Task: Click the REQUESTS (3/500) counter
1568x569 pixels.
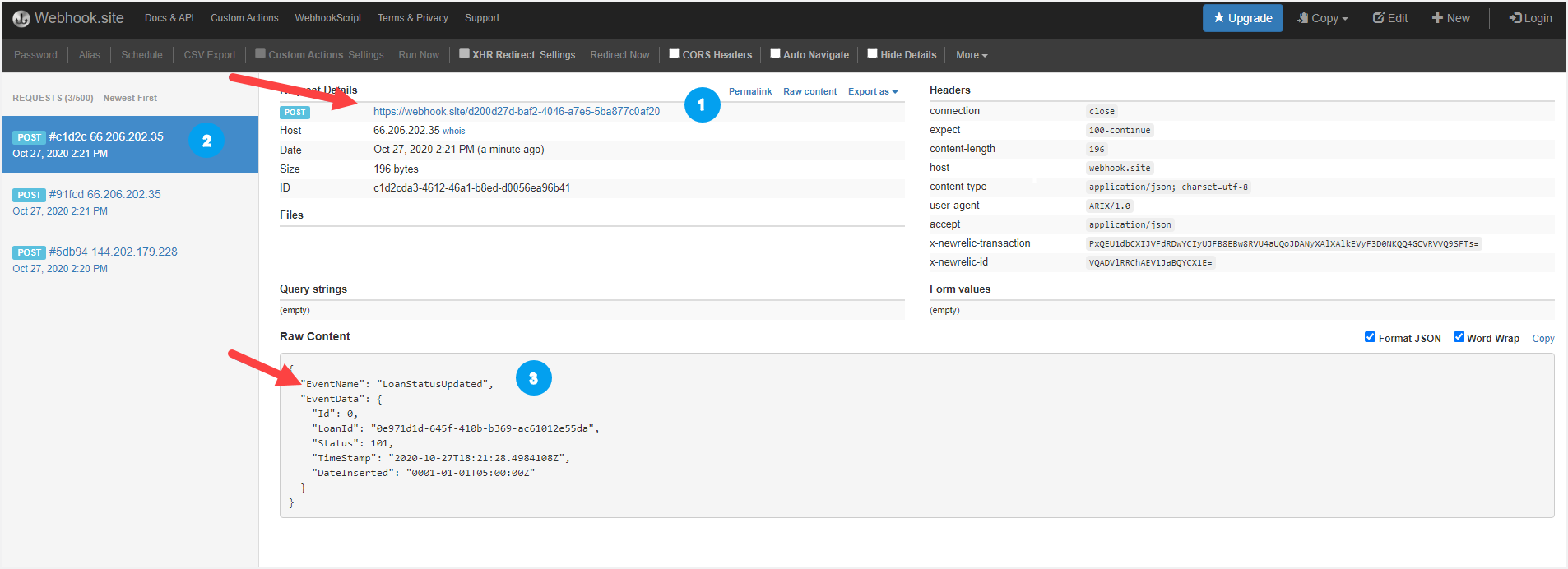Action: 53,98
